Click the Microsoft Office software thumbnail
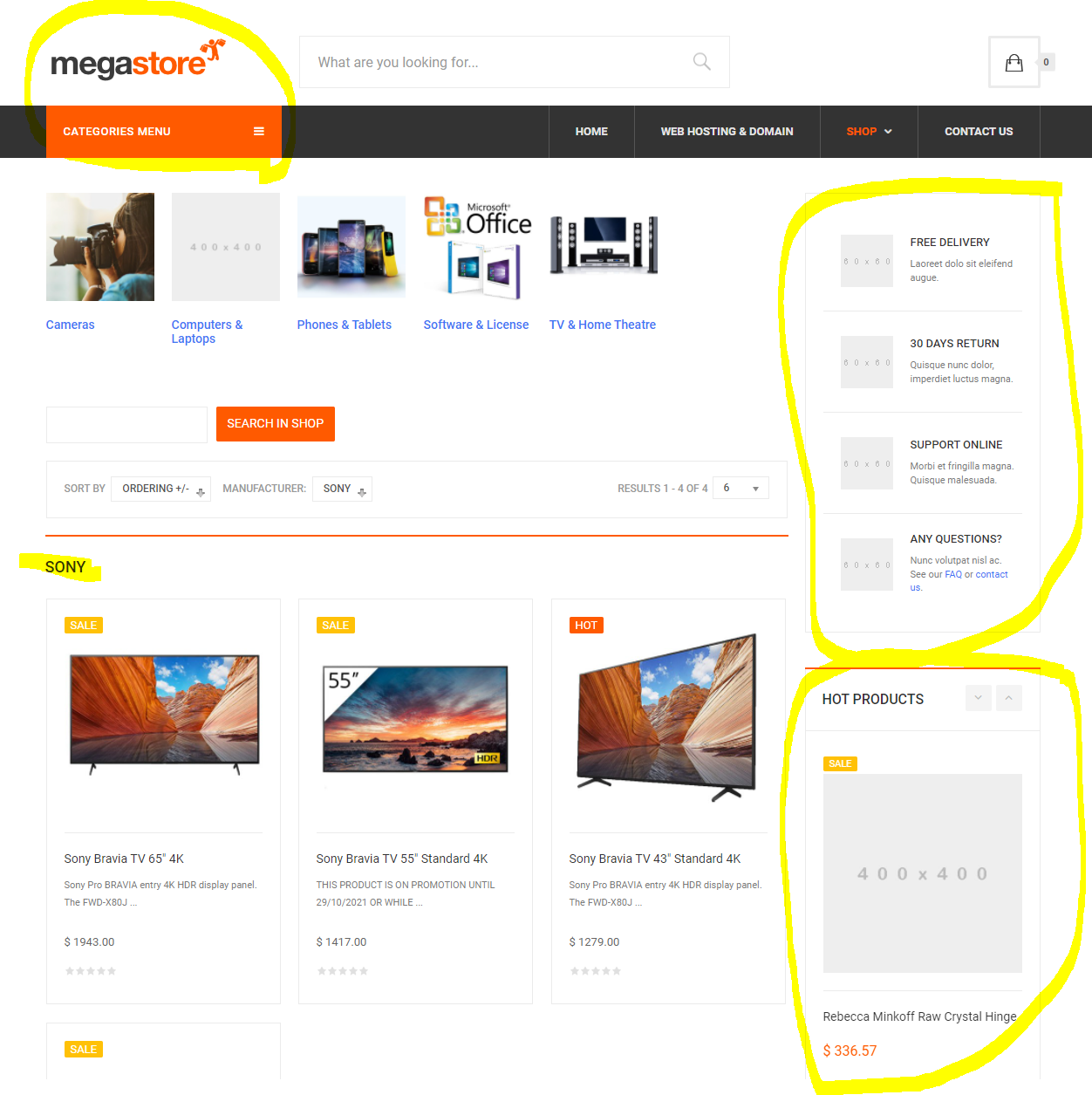 pyautogui.click(x=478, y=247)
